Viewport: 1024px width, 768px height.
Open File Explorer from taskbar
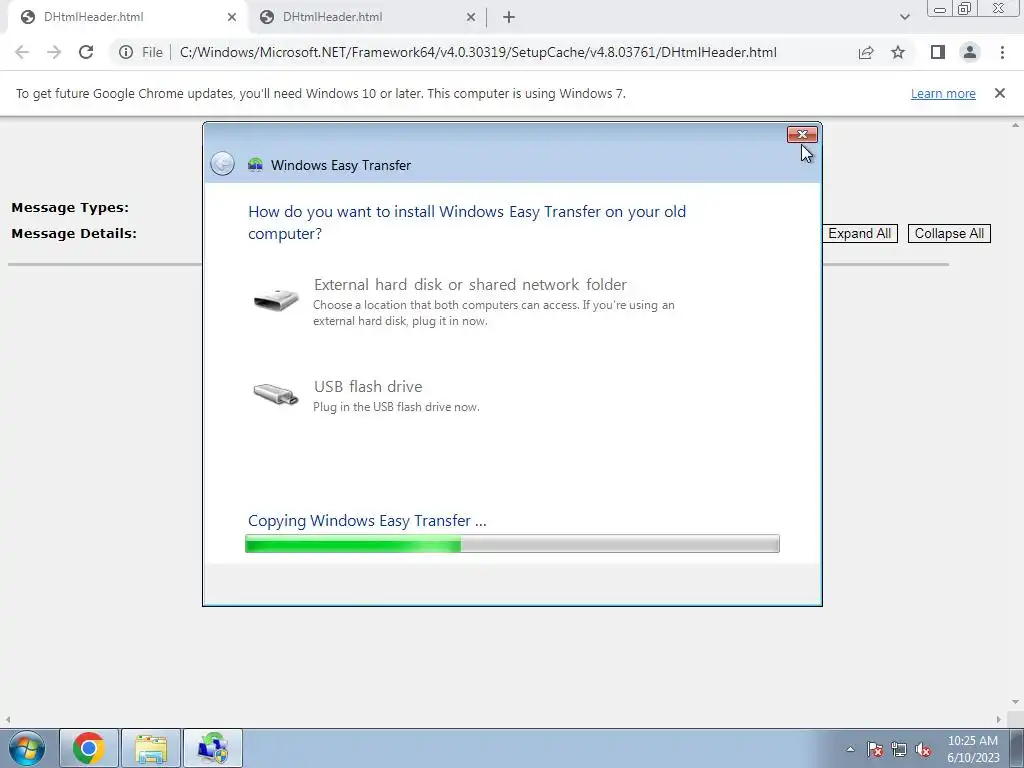click(x=151, y=748)
